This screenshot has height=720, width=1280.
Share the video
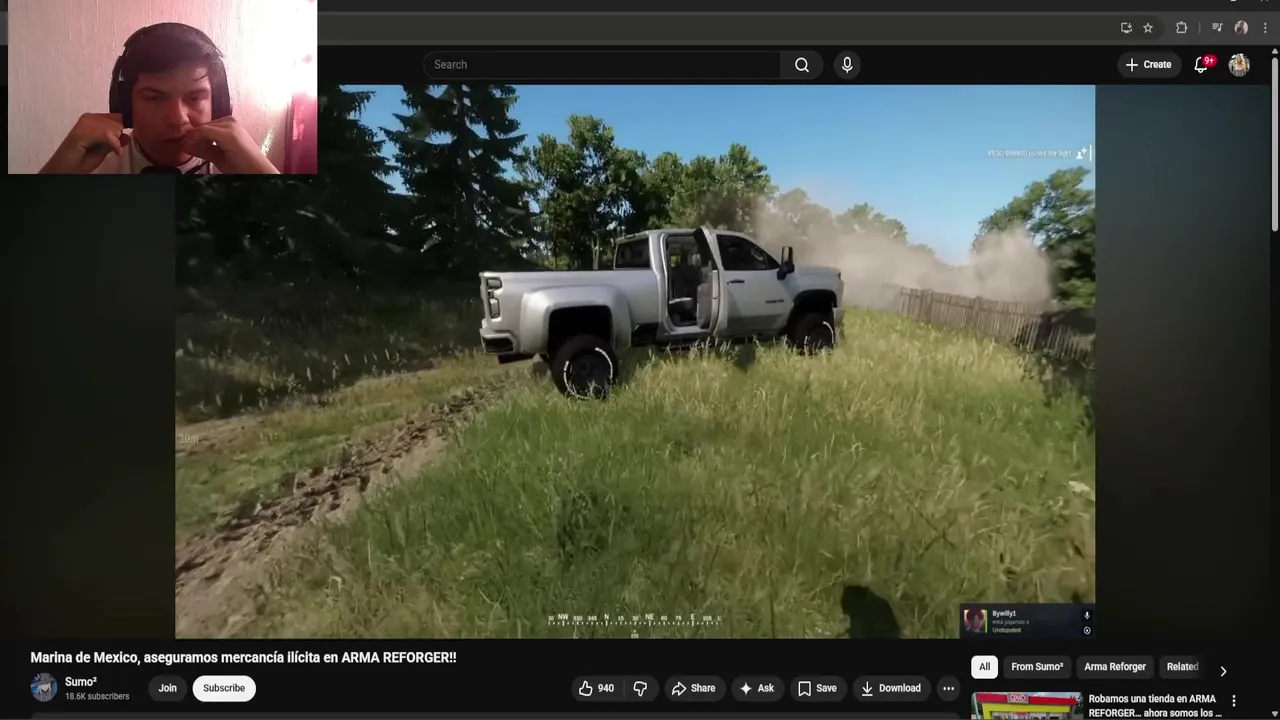(x=693, y=688)
